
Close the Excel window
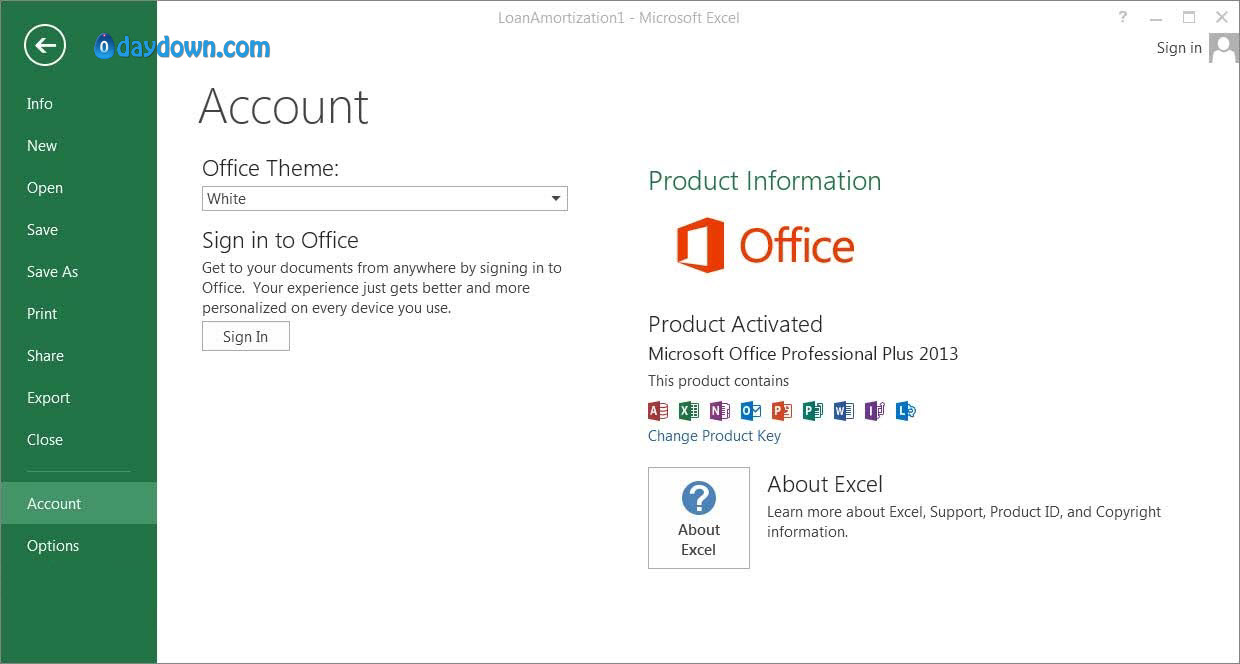click(1222, 17)
